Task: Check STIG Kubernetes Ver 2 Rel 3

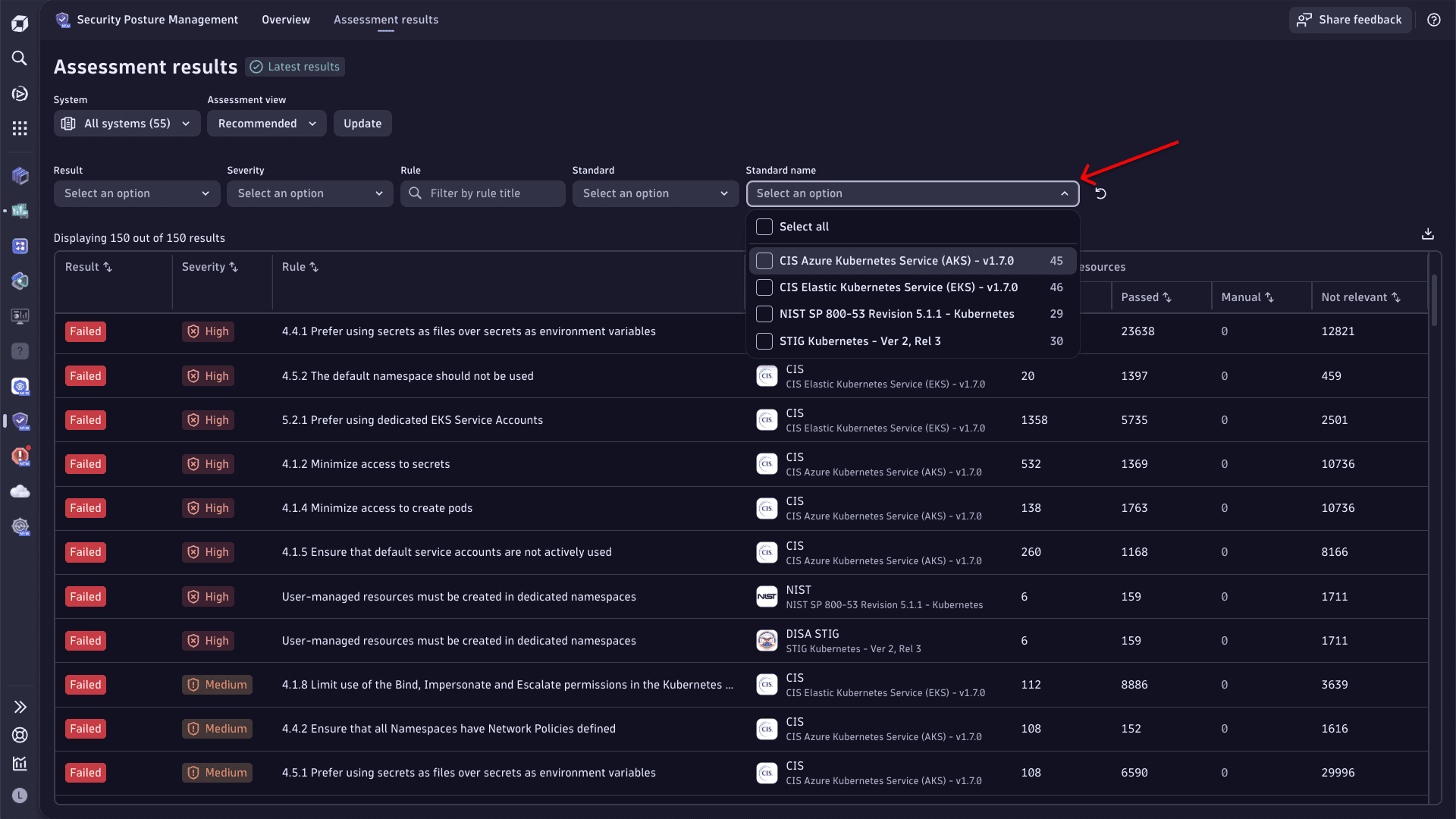Action: click(764, 341)
